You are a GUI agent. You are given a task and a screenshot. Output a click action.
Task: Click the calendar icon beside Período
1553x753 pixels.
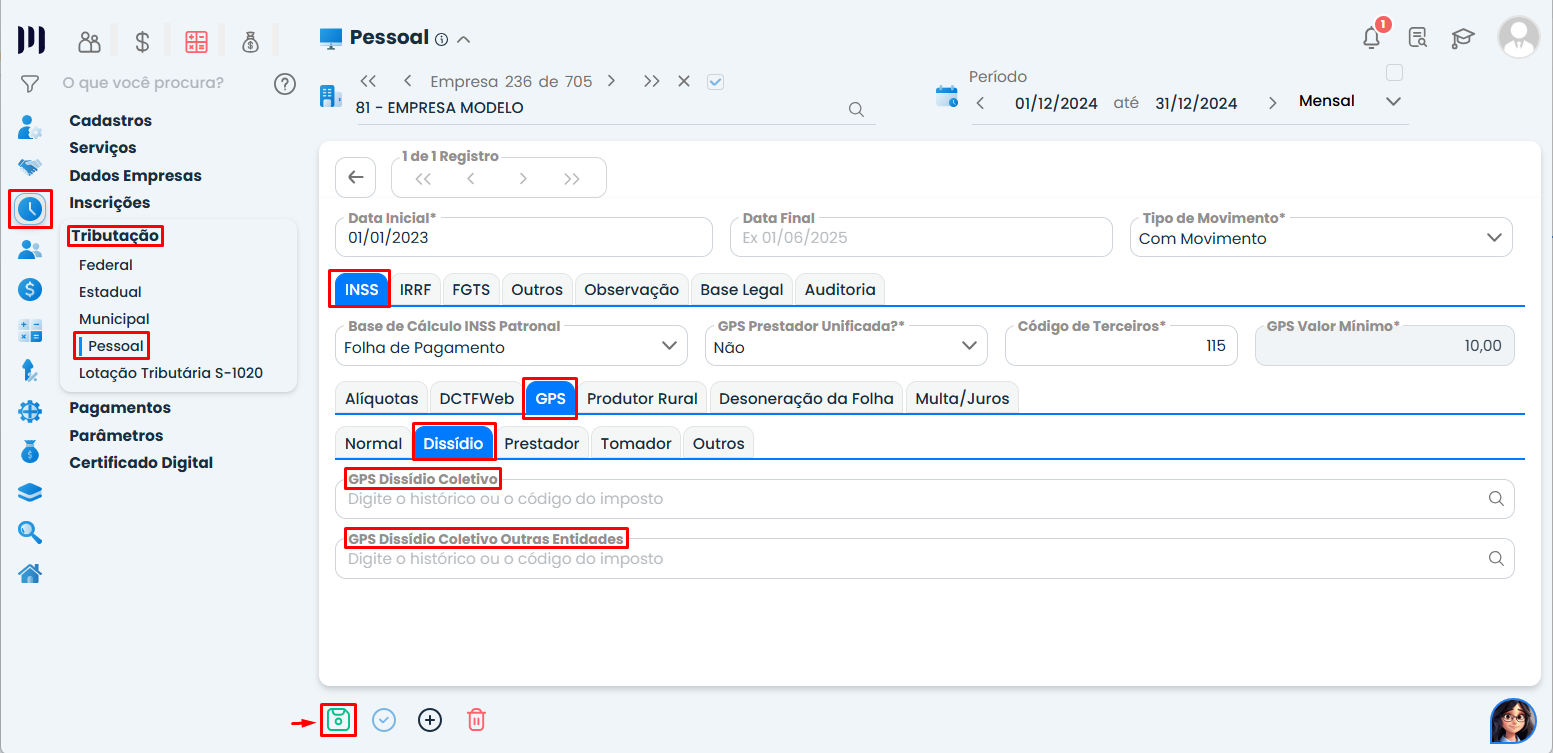tap(946, 97)
